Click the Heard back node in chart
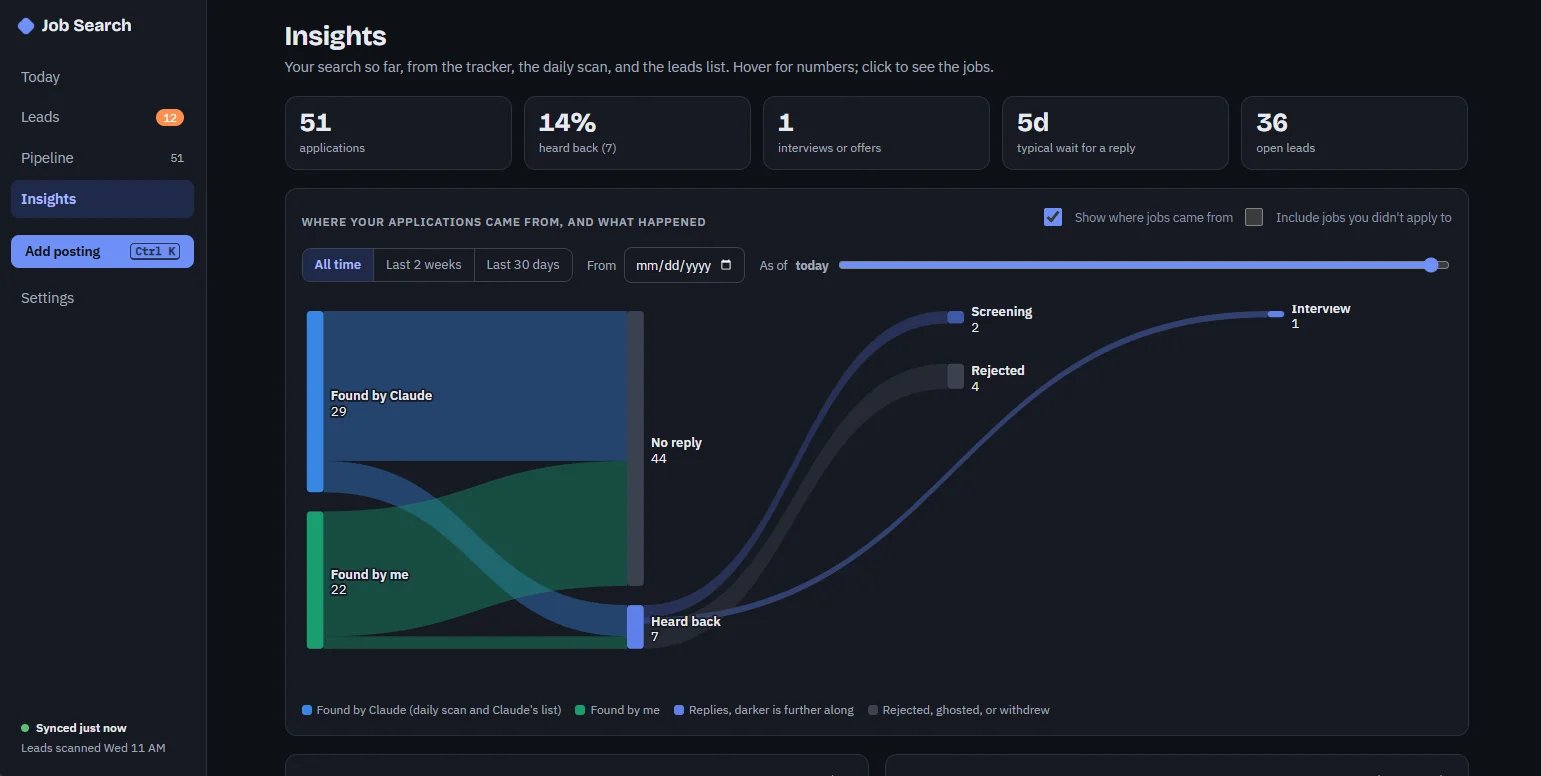 635,627
